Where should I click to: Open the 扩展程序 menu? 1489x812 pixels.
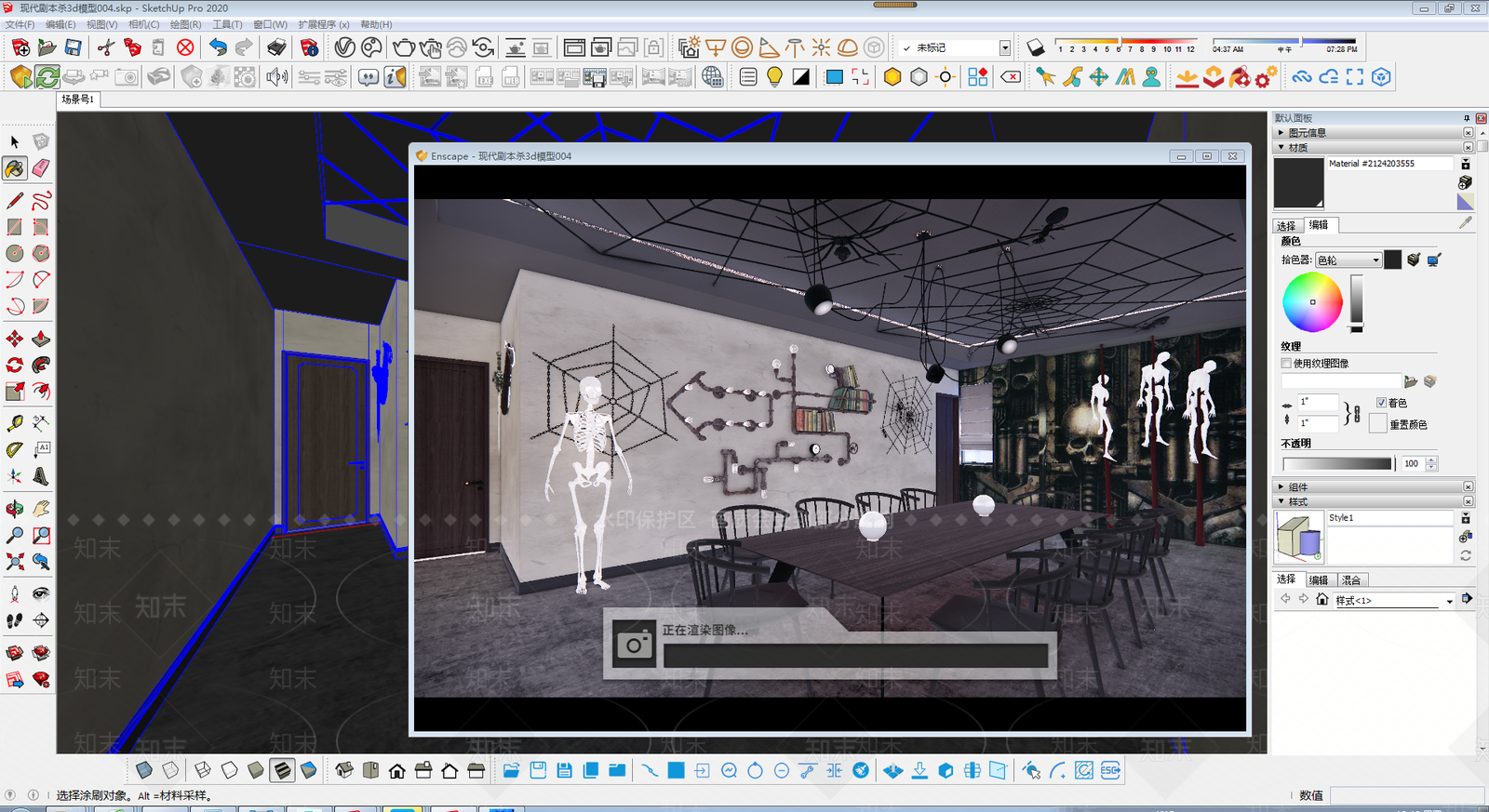(x=324, y=24)
